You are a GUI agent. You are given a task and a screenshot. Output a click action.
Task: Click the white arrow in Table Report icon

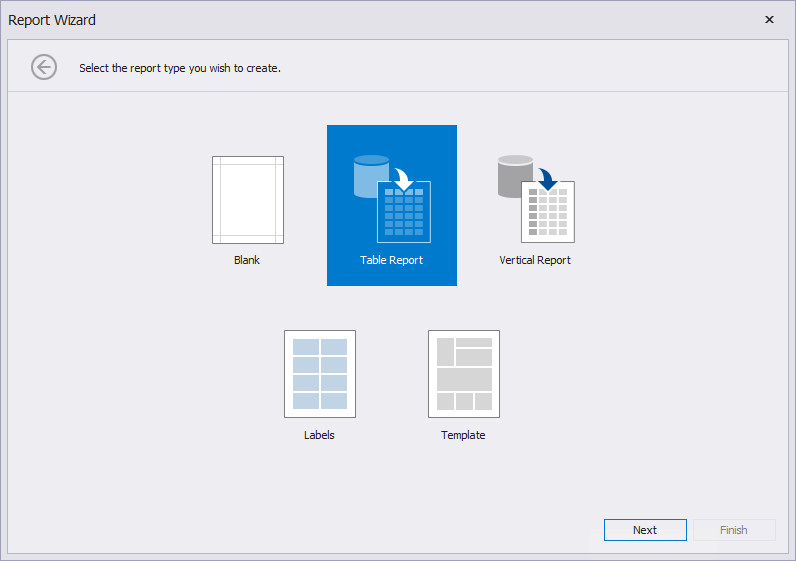403,178
